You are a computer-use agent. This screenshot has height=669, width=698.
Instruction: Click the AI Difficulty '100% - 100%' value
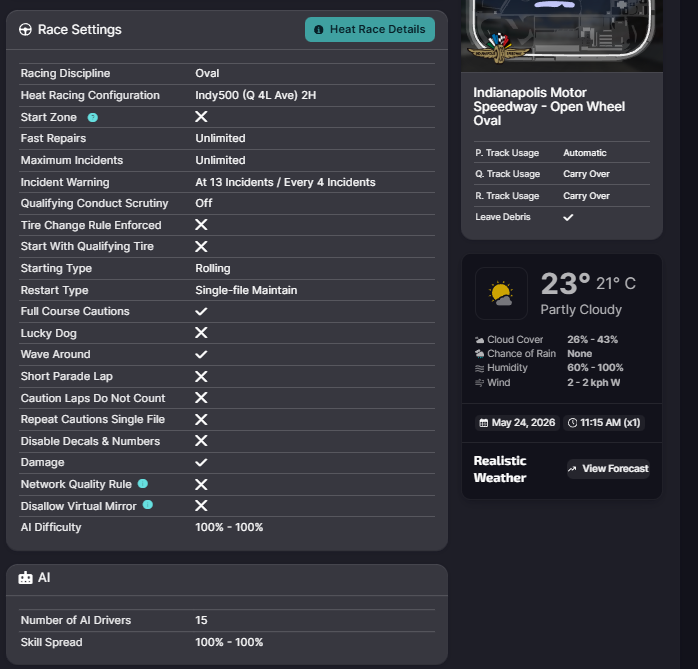pyautogui.click(x=229, y=527)
